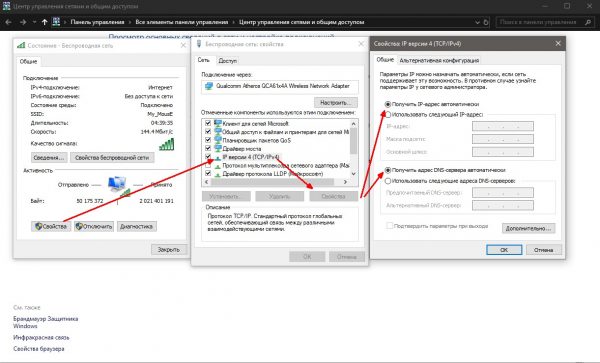Go back with the navigation back arrow
600x363 pixels.
pos(8,22)
